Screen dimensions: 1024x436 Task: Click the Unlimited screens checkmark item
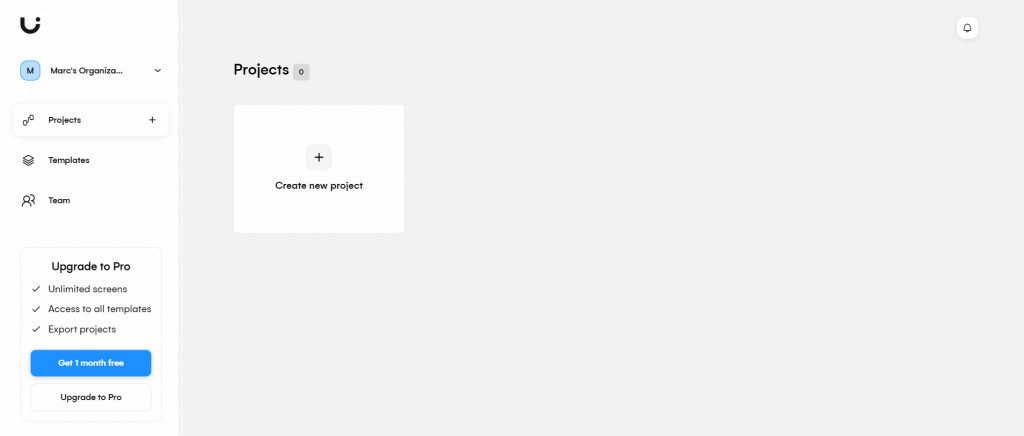(80, 289)
